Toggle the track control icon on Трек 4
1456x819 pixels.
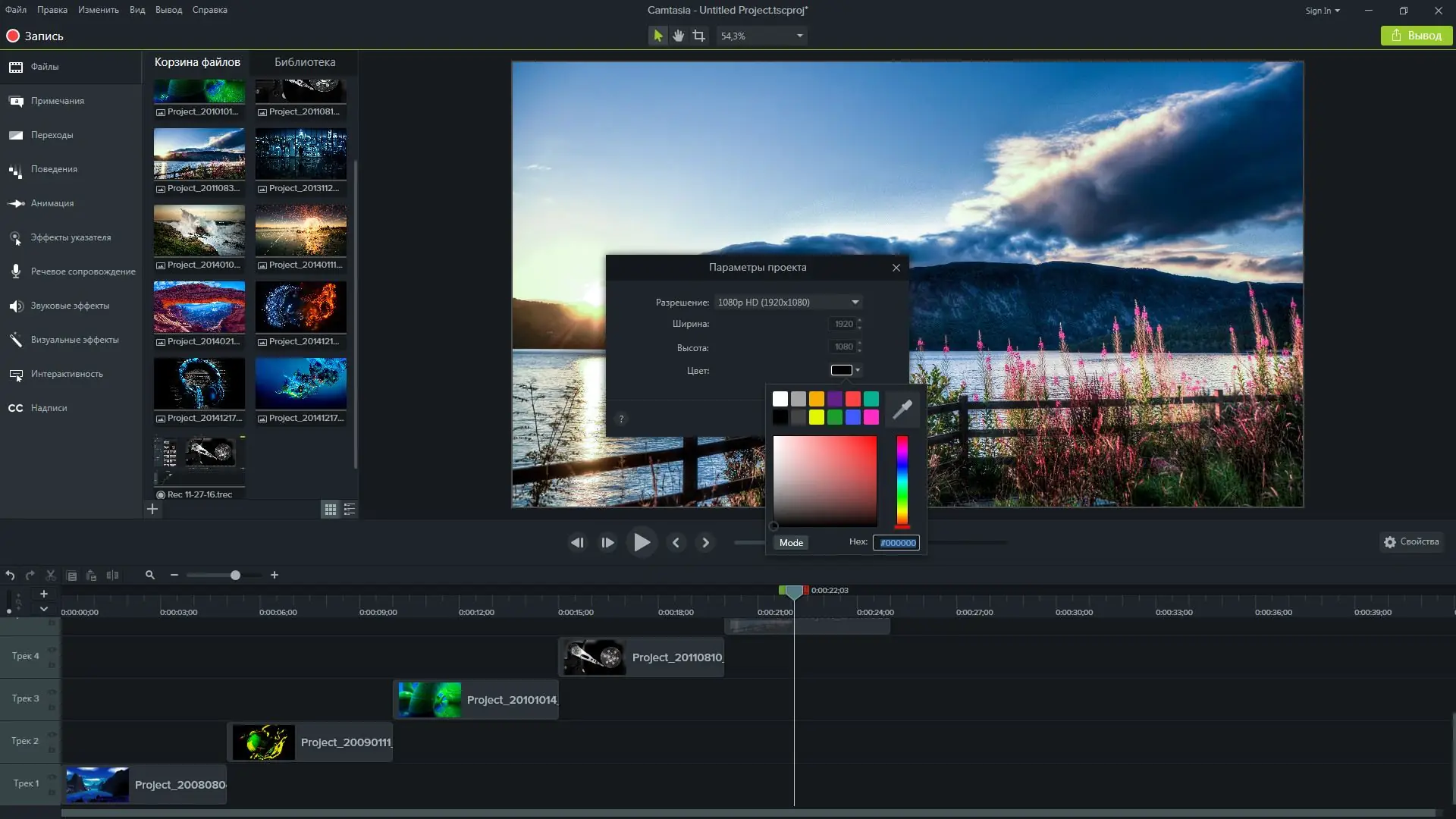51,650
